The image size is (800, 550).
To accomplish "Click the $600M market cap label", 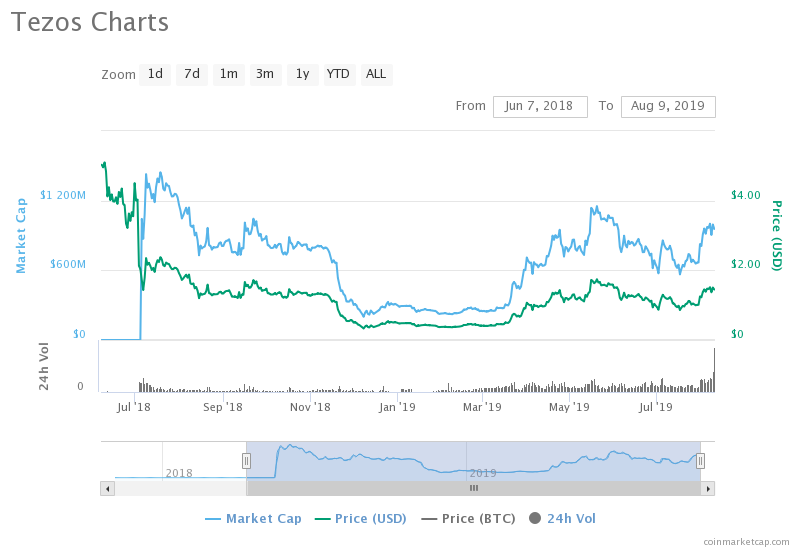I will [x=68, y=264].
